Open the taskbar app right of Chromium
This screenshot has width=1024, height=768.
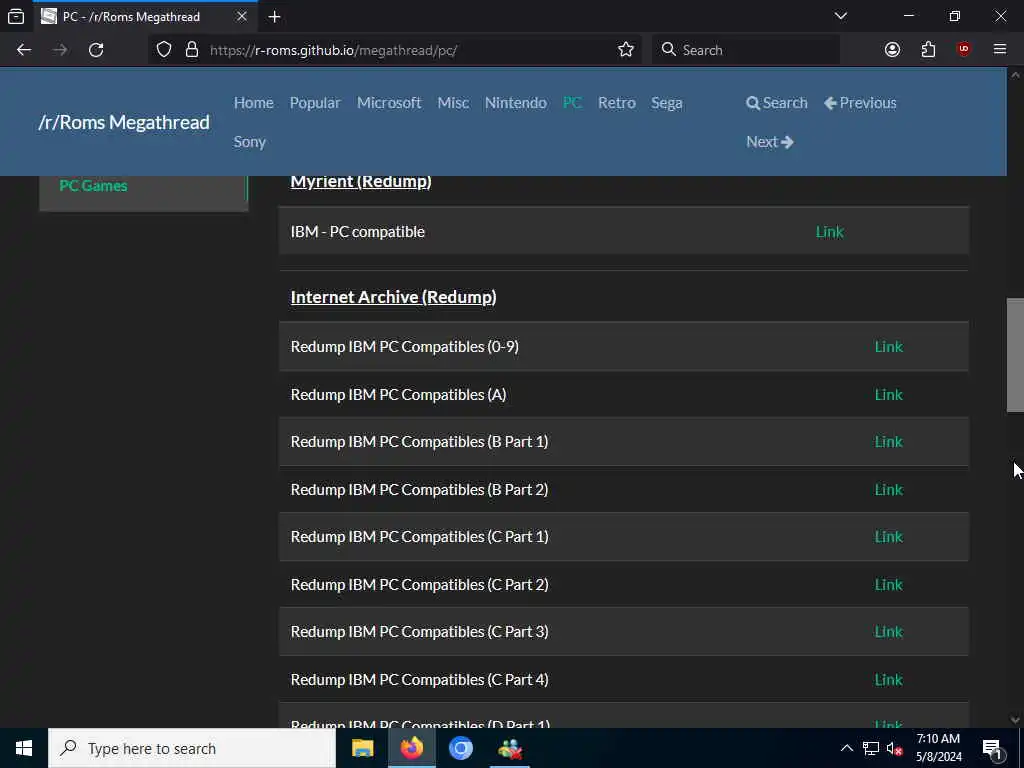click(509, 748)
